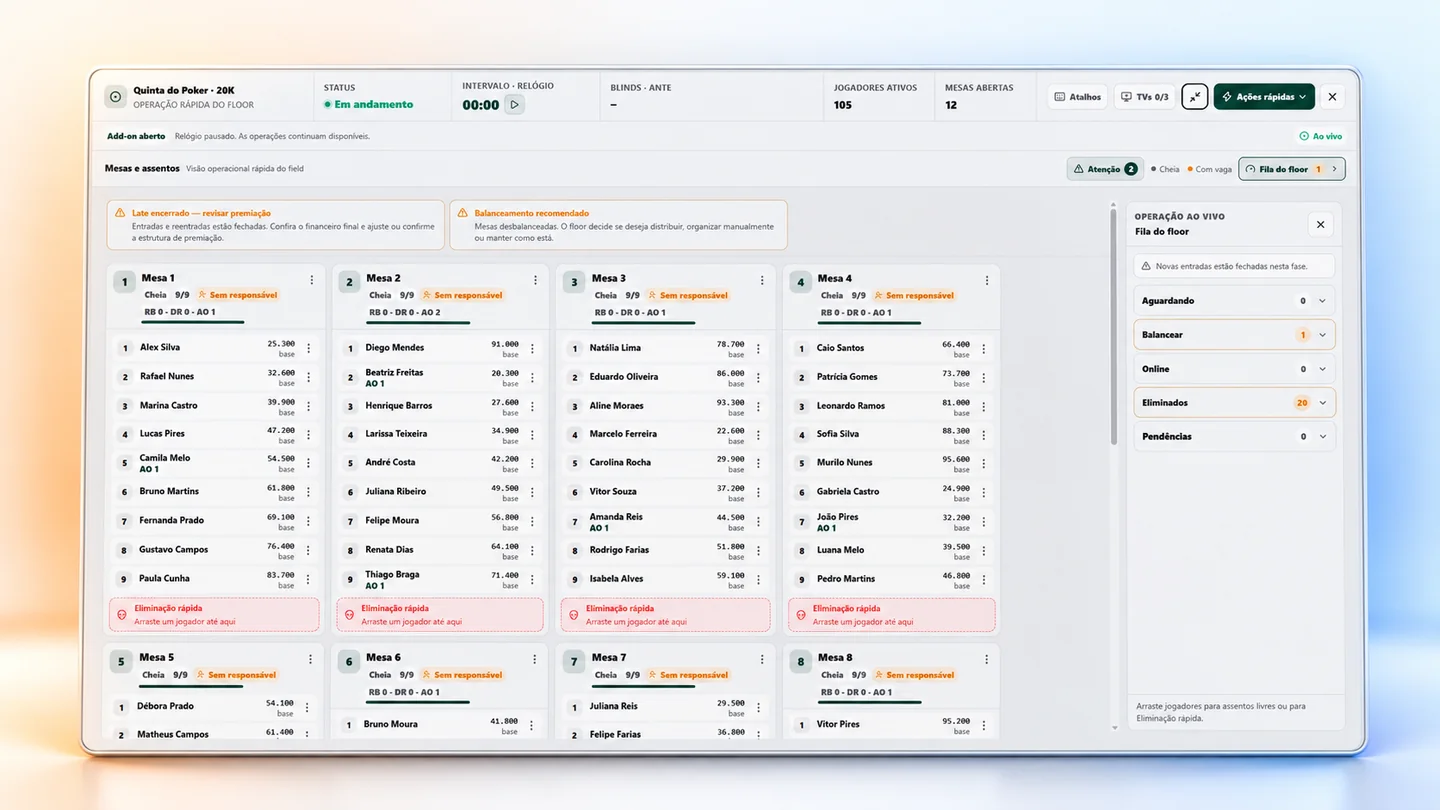This screenshot has width=1440, height=810.
Task: Open player options for Paula Cunha
Action: (x=308, y=579)
